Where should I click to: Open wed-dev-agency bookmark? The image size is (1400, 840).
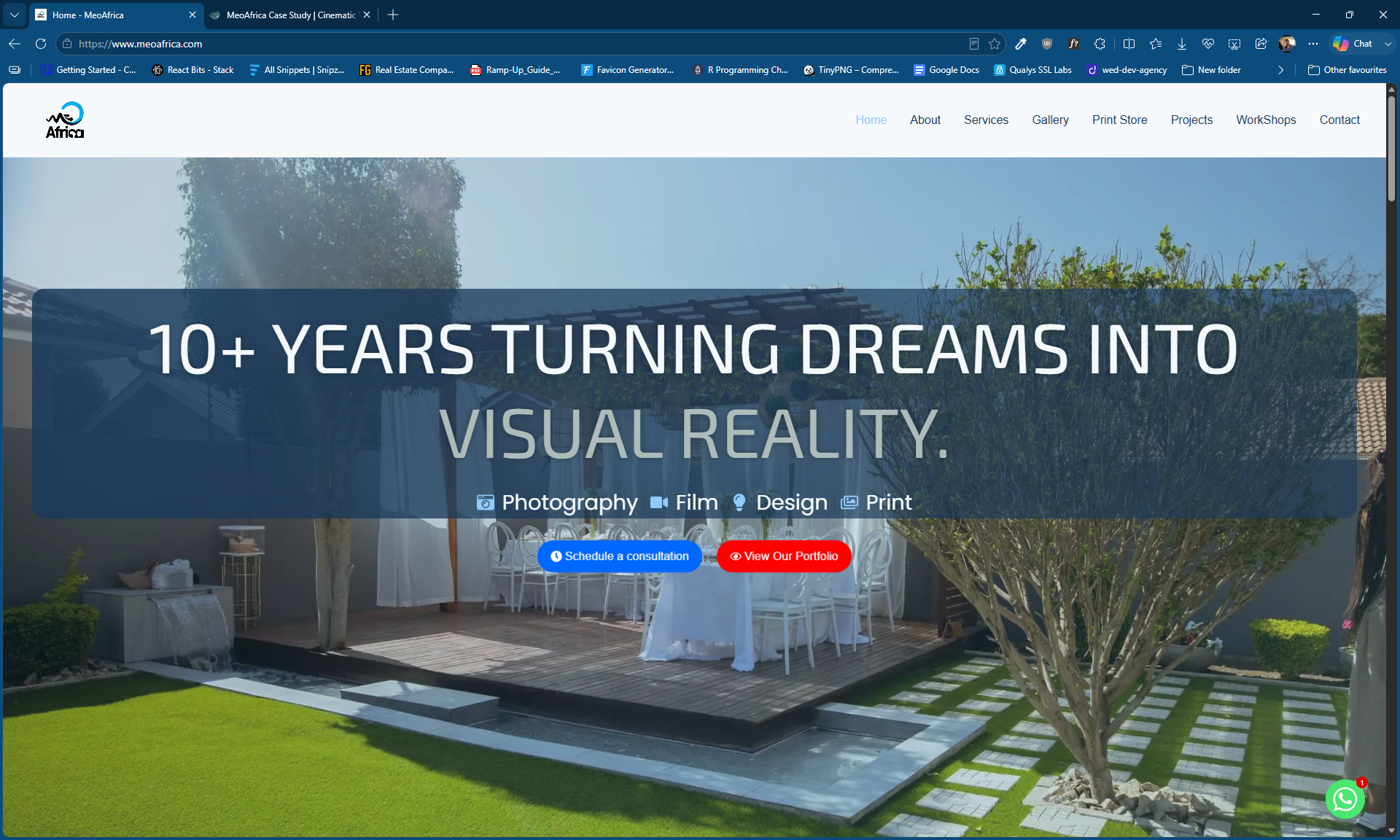[x=1127, y=70]
